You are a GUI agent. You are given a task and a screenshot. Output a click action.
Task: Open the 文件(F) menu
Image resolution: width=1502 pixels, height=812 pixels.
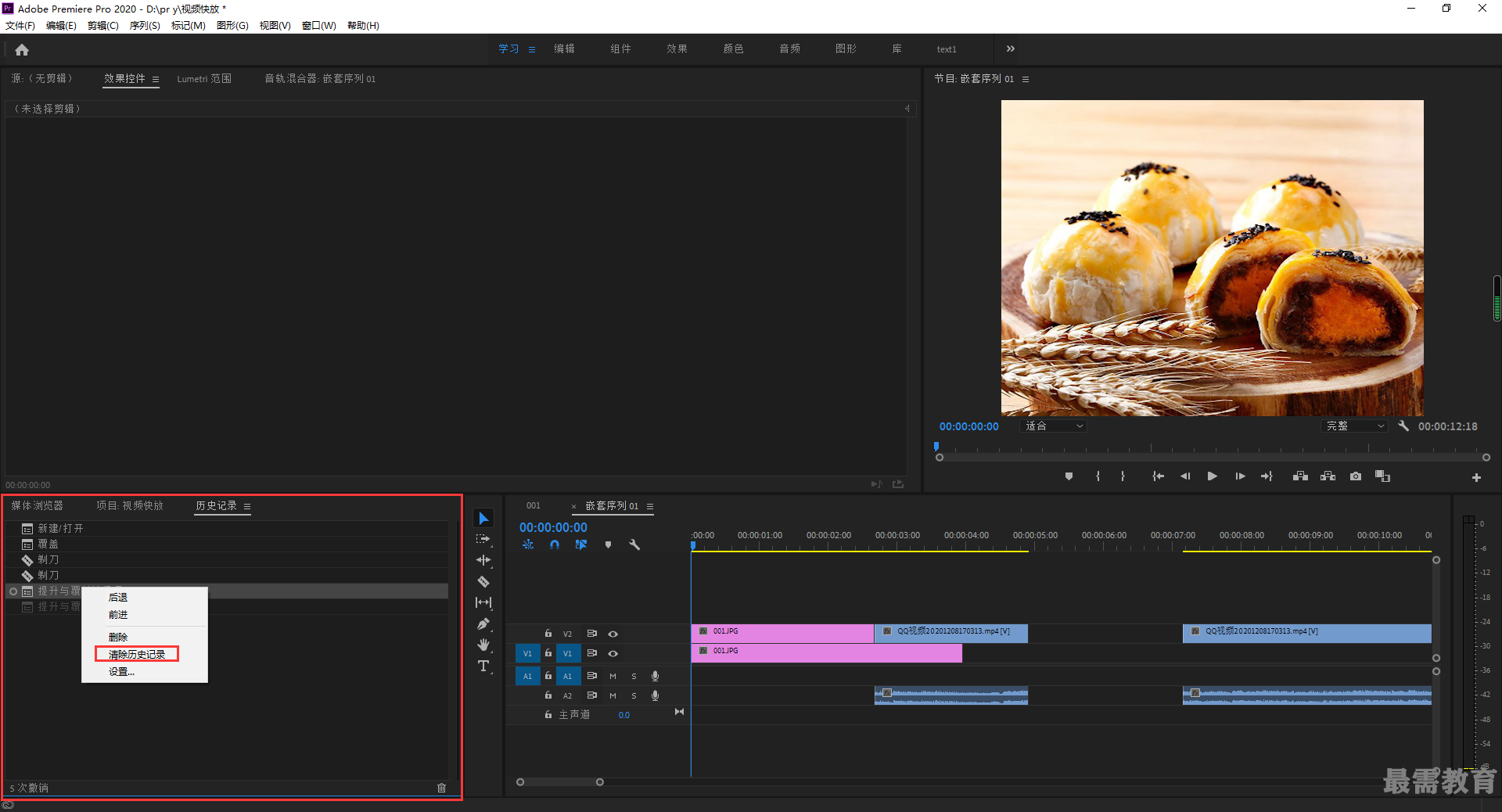coord(20,26)
